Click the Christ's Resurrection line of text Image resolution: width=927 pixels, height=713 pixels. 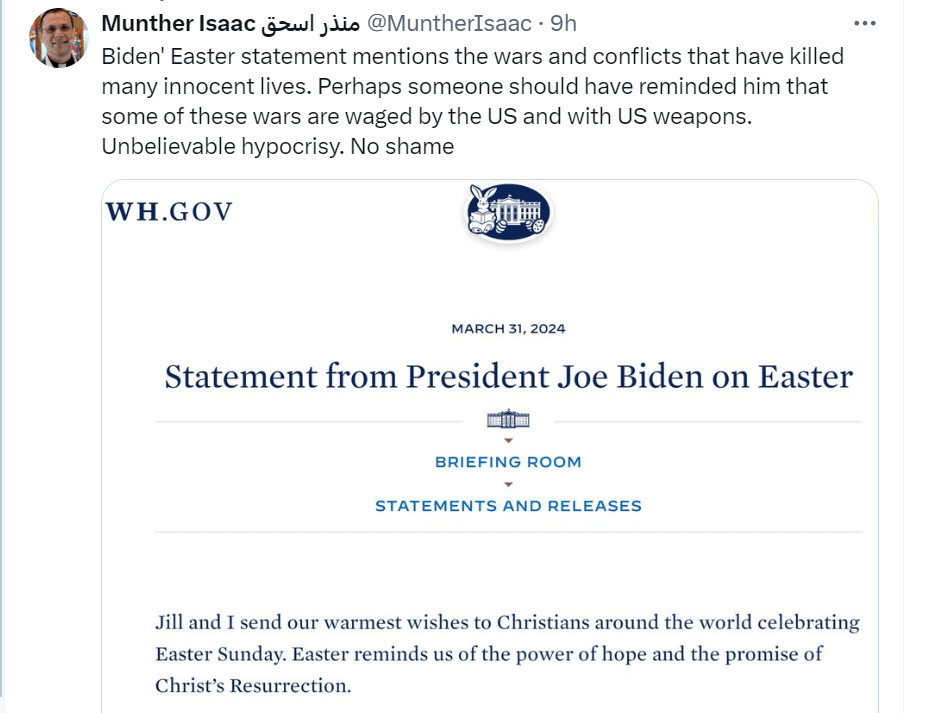[253, 685]
